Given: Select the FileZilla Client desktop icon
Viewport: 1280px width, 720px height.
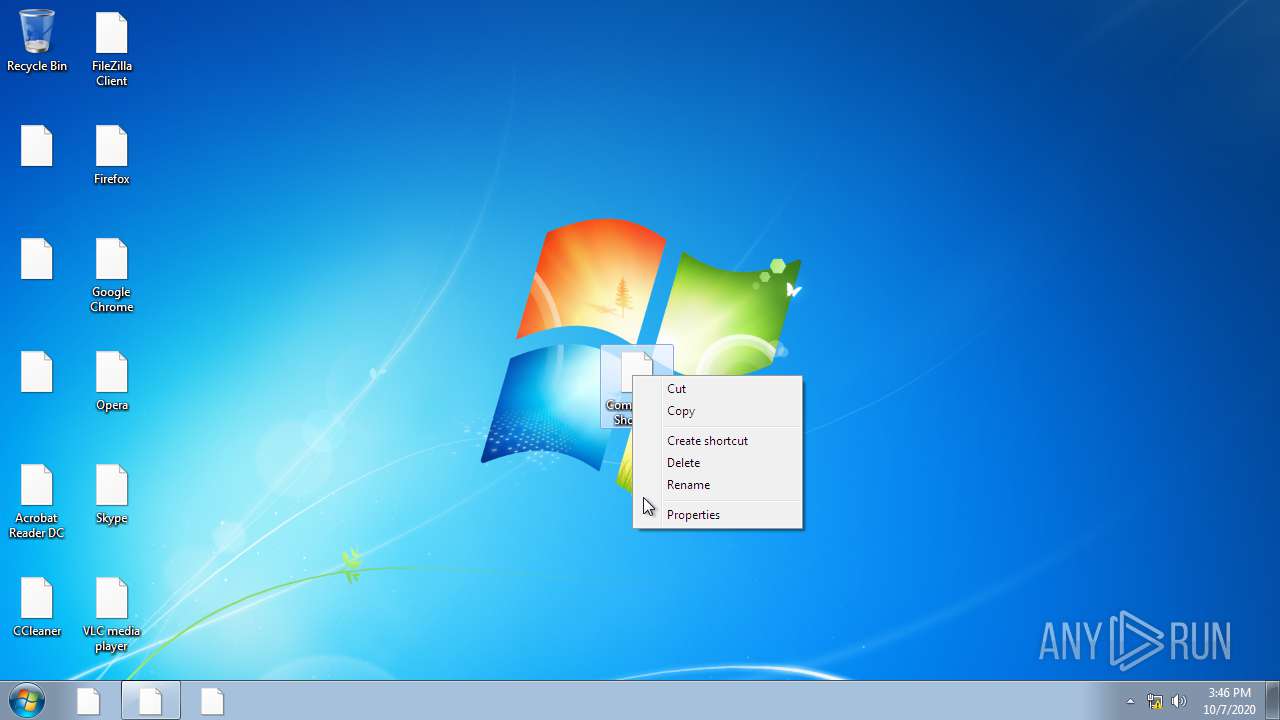Looking at the screenshot, I should pyautogui.click(x=112, y=49).
